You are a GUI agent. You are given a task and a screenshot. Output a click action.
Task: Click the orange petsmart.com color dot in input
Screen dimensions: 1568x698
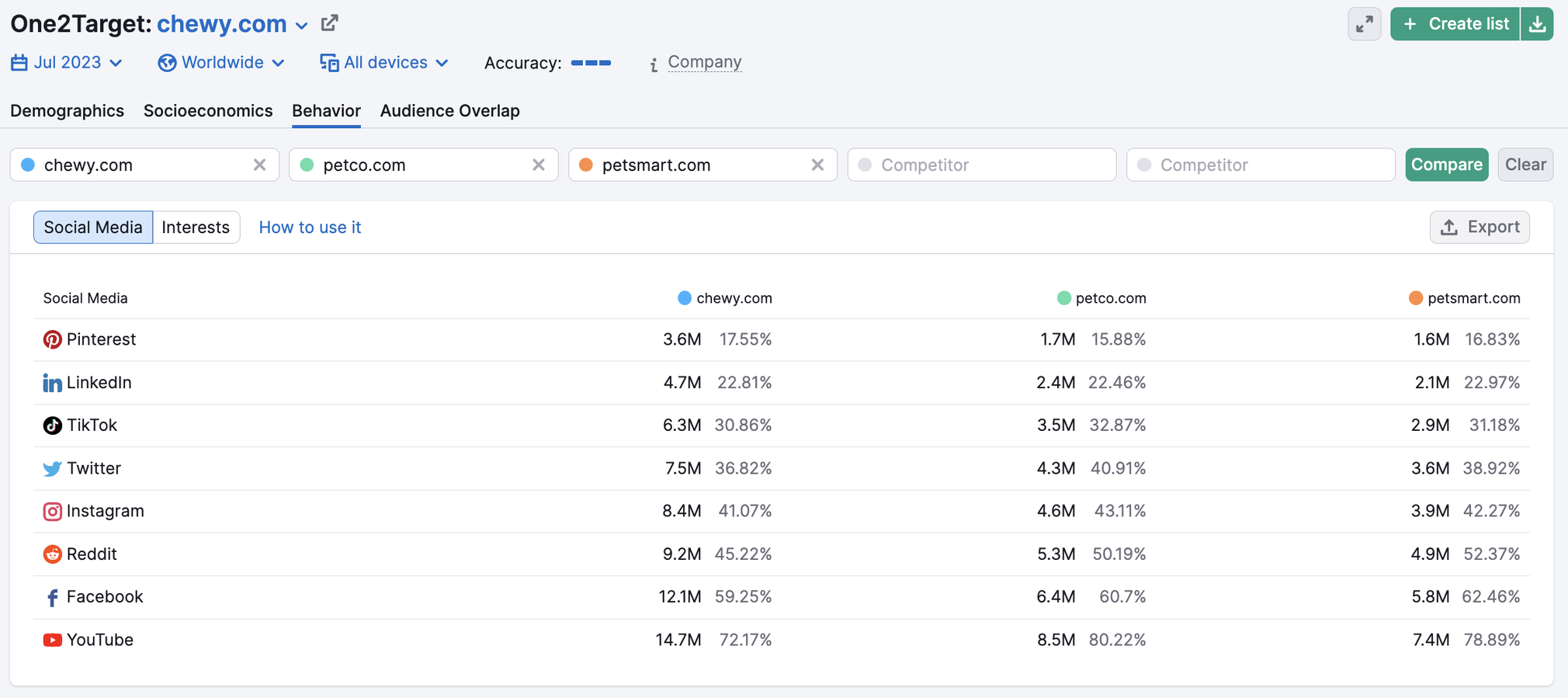586,165
